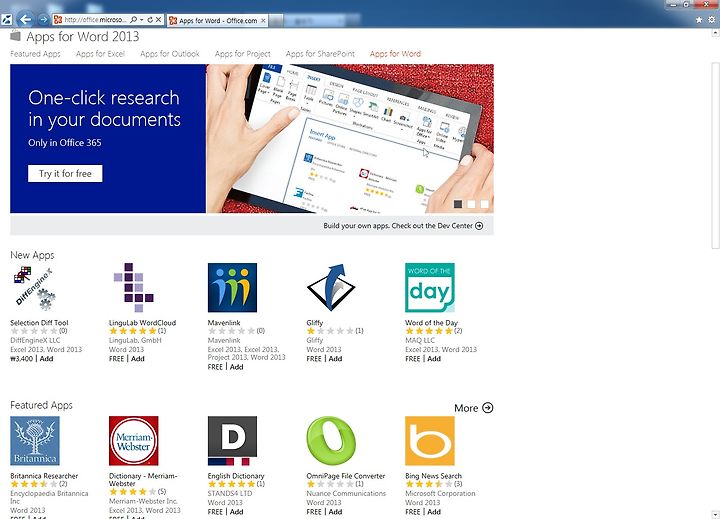Select the Apps for Word tab

point(395,54)
